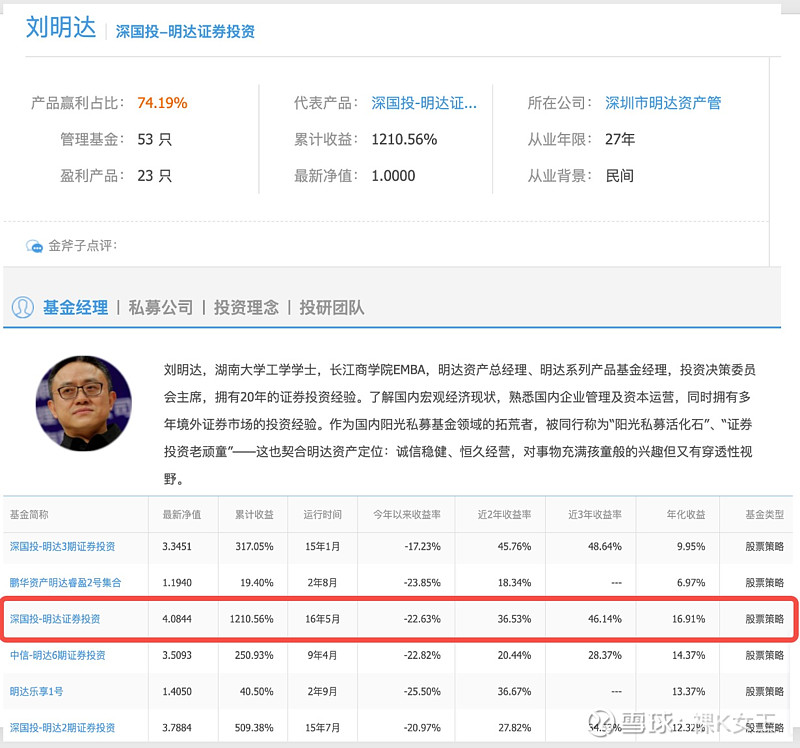800x748 pixels.
Task: Click the 9年4月 run time cell
Action: pyautogui.click(x=322, y=655)
